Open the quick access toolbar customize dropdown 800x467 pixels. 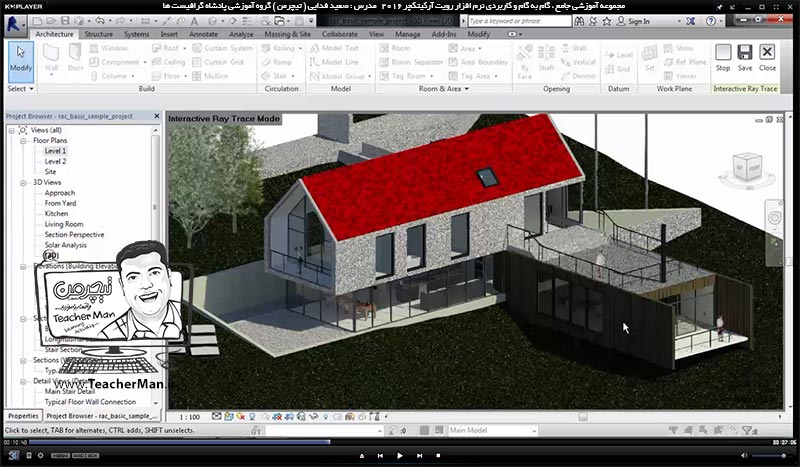click(x=311, y=21)
